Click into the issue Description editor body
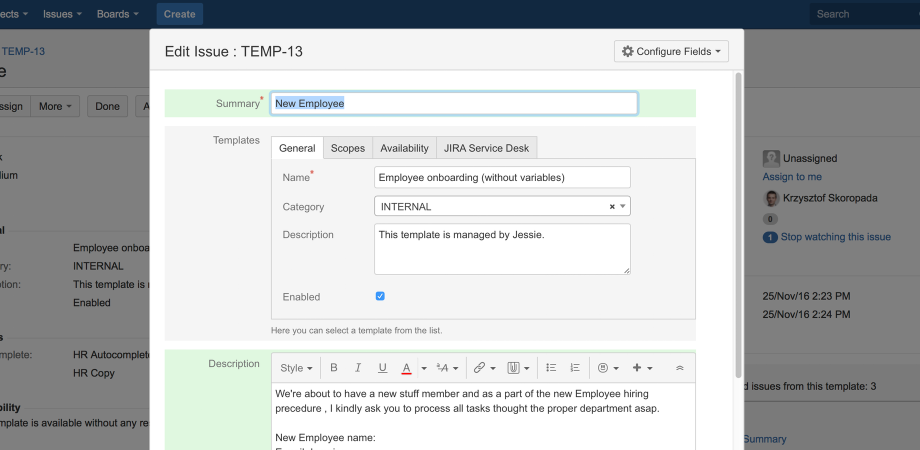Viewport: 920px width, 450px height. pyautogui.click(x=483, y=417)
